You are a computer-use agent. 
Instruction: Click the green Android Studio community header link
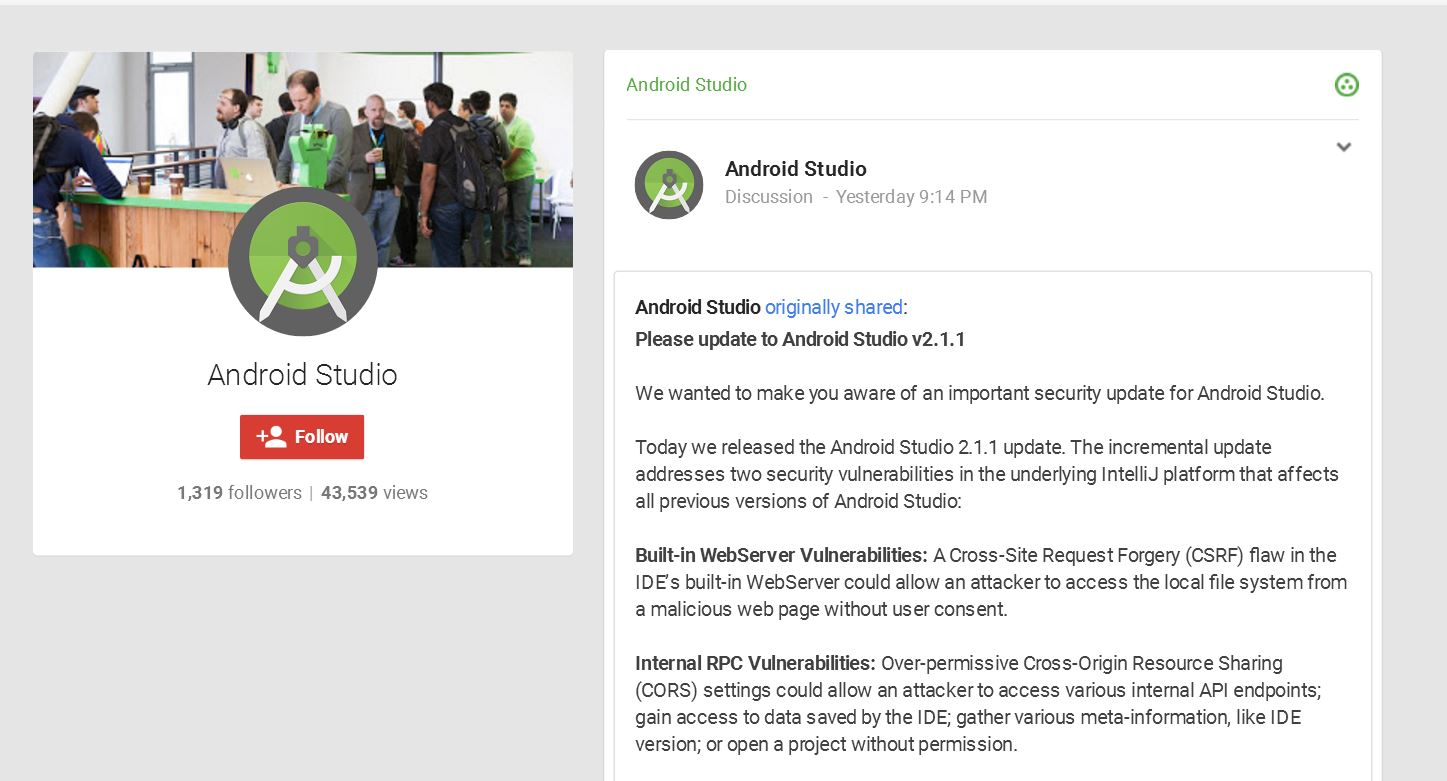pos(686,85)
